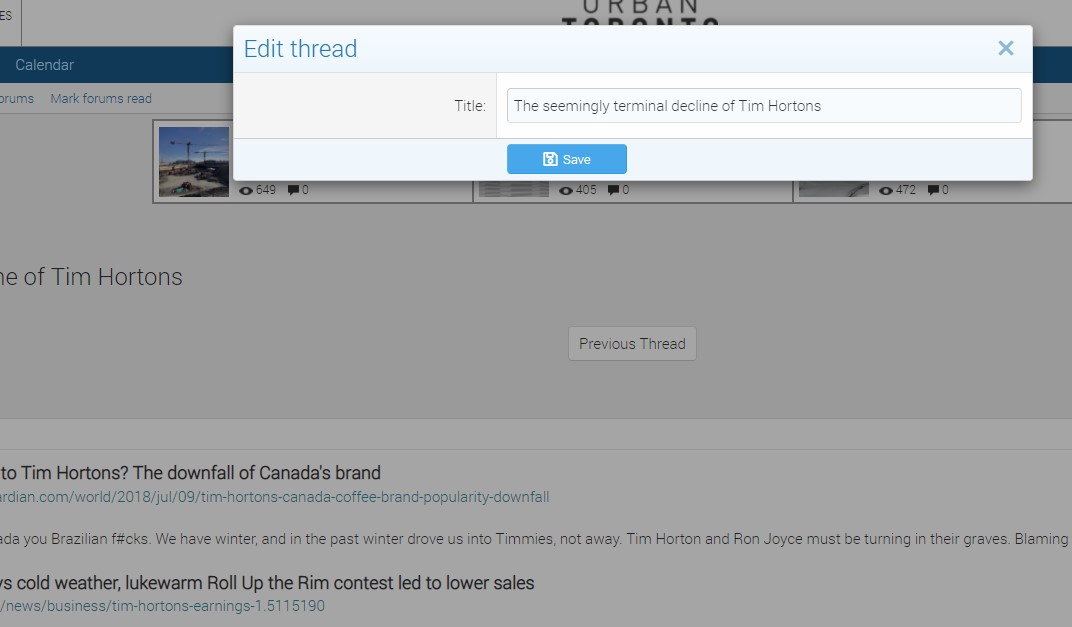Image resolution: width=1072 pixels, height=627 pixels.
Task: Go to the Previous Thread
Action: tap(632, 344)
